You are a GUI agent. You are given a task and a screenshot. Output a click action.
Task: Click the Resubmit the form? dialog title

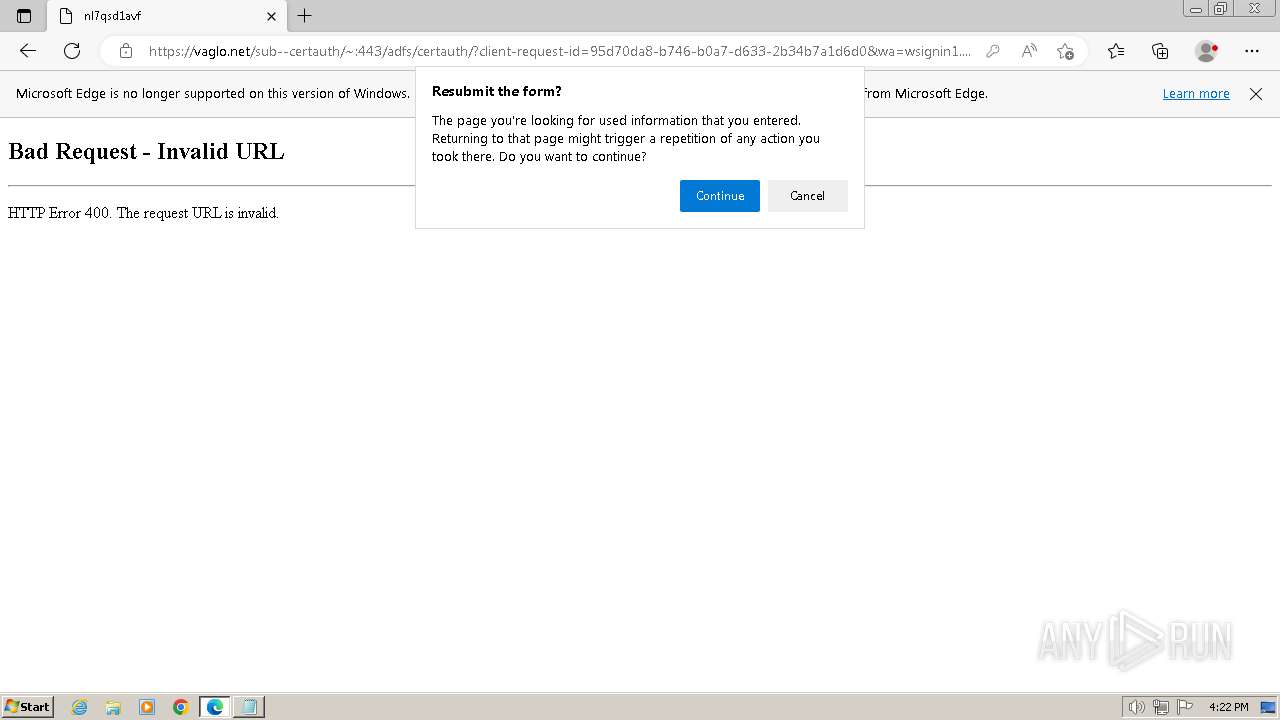coord(497,91)
